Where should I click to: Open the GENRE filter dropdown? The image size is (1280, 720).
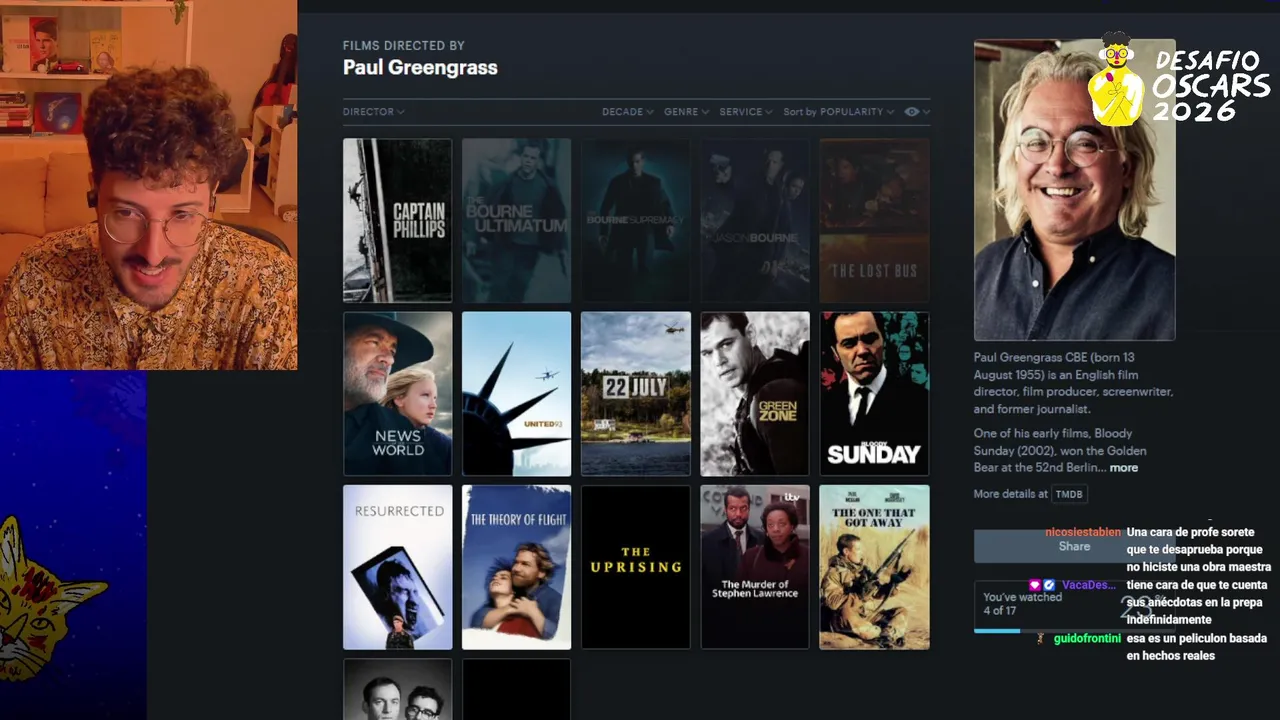[x=686, y=112]
